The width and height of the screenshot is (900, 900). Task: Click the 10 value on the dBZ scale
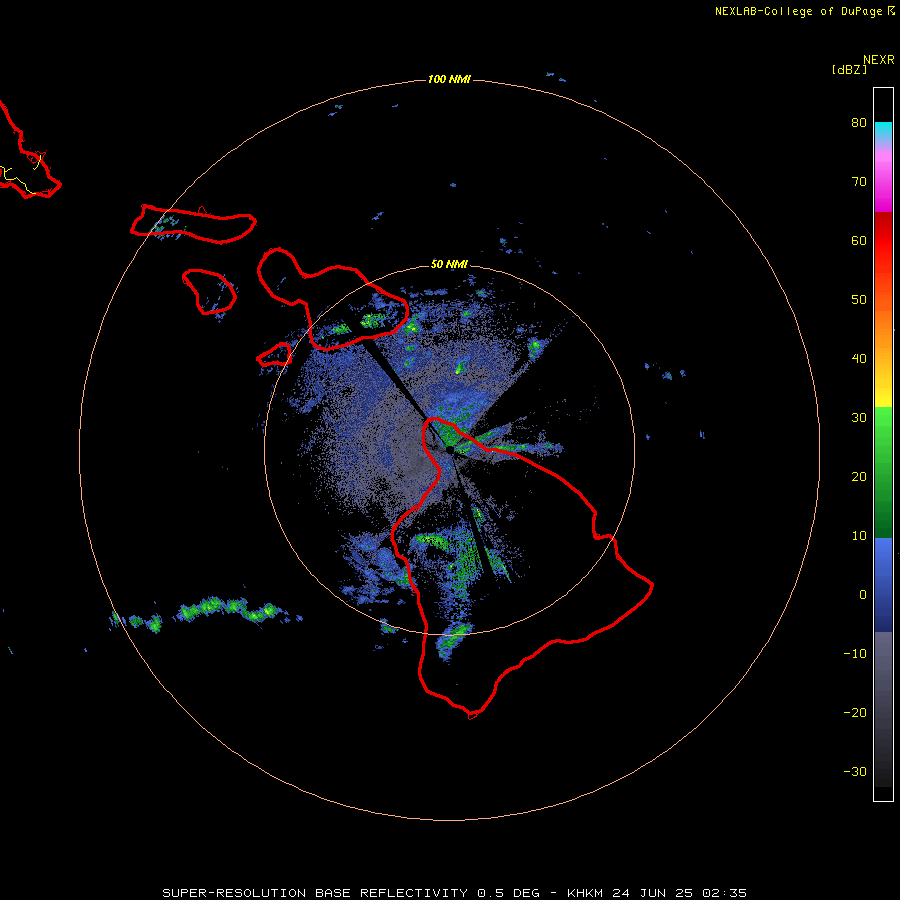[859, 536]
